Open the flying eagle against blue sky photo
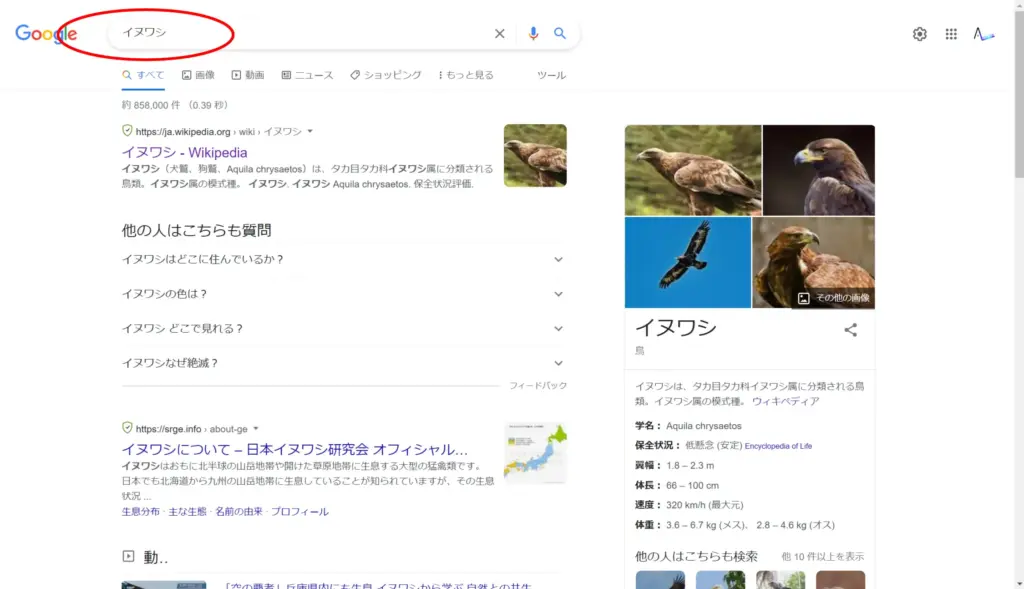This screenshot has width=1024, height=589. (x=688, y=263)
